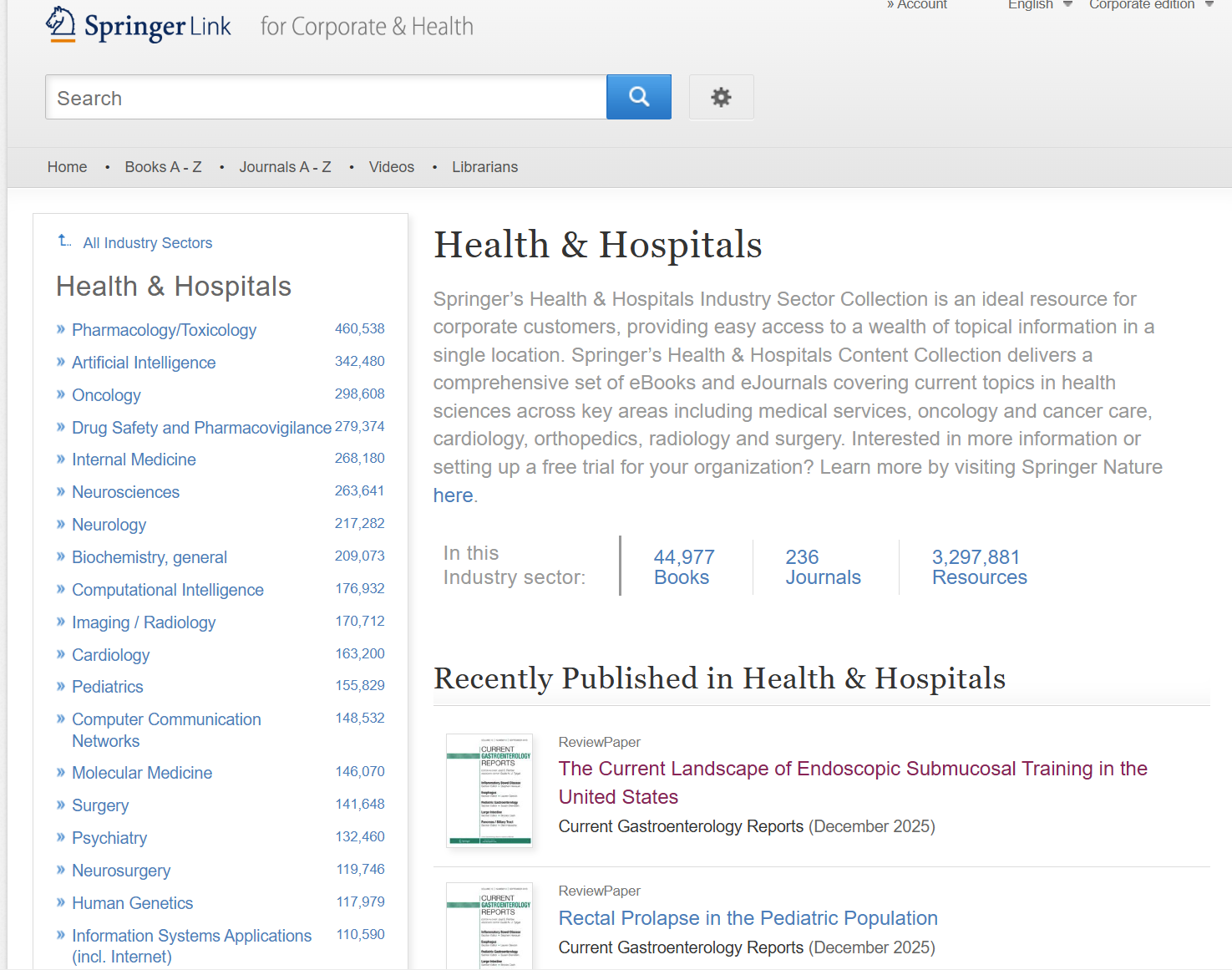Open Rectal Prolapse in Pediatric Population article
The image size is (1232, 970).
(x=748, y=918)
